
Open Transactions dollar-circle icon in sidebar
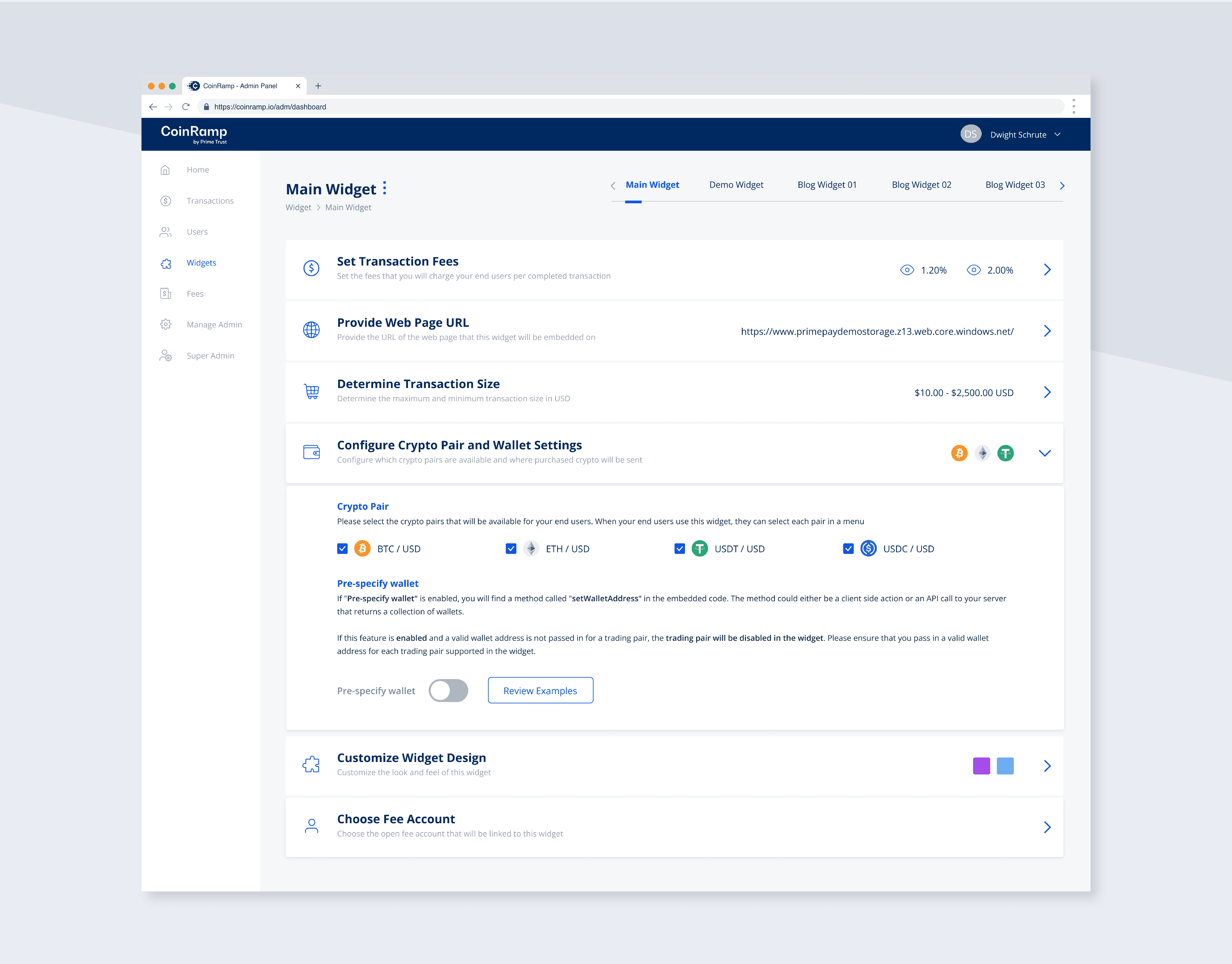(166, 201)
